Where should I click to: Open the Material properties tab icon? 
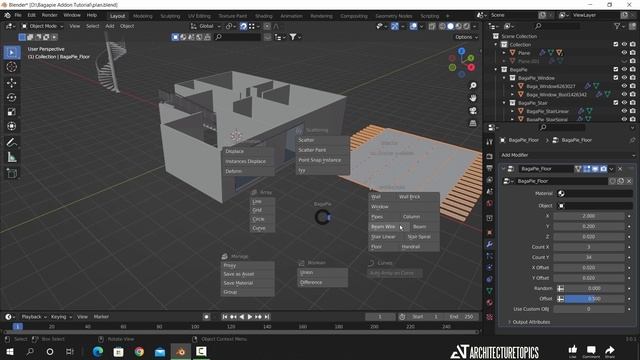coord(489,302)
